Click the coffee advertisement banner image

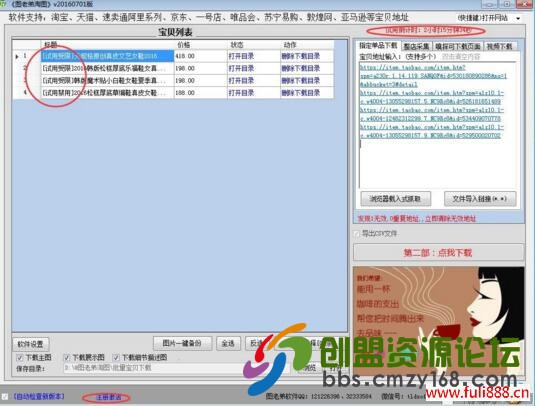[438, 321]
